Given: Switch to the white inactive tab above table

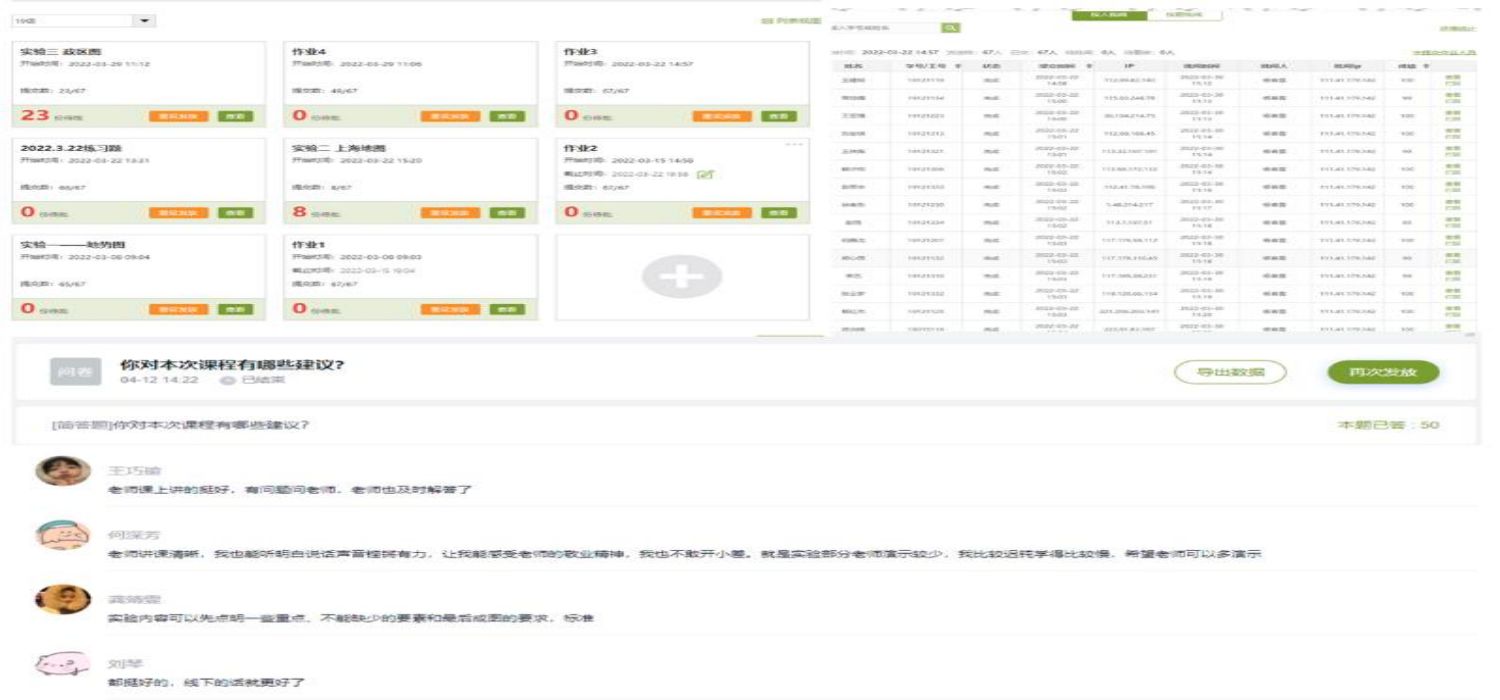Looking at the screenshot, I should (1177, 15).
